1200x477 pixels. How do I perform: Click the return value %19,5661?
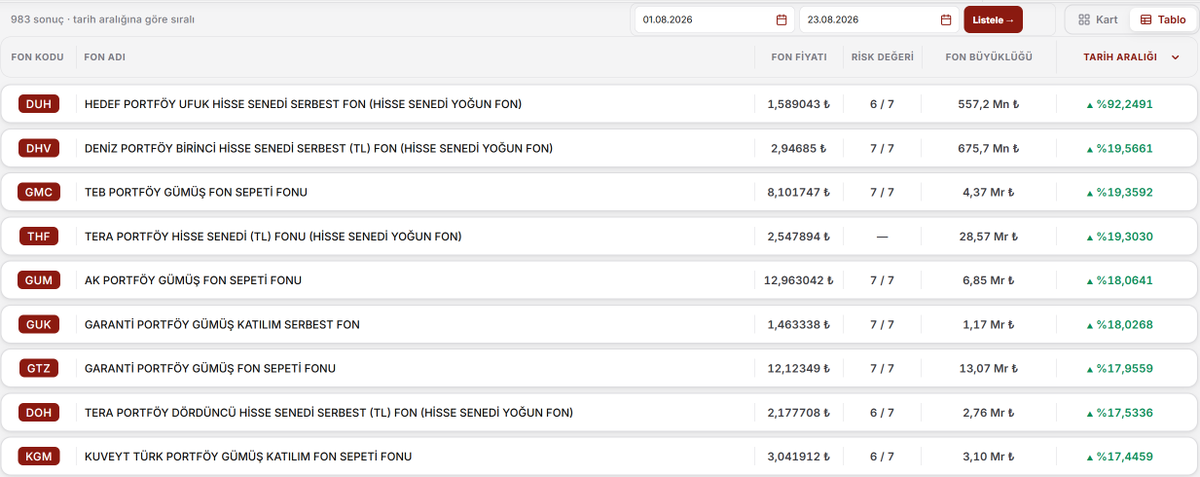[x=1119, y=148]
